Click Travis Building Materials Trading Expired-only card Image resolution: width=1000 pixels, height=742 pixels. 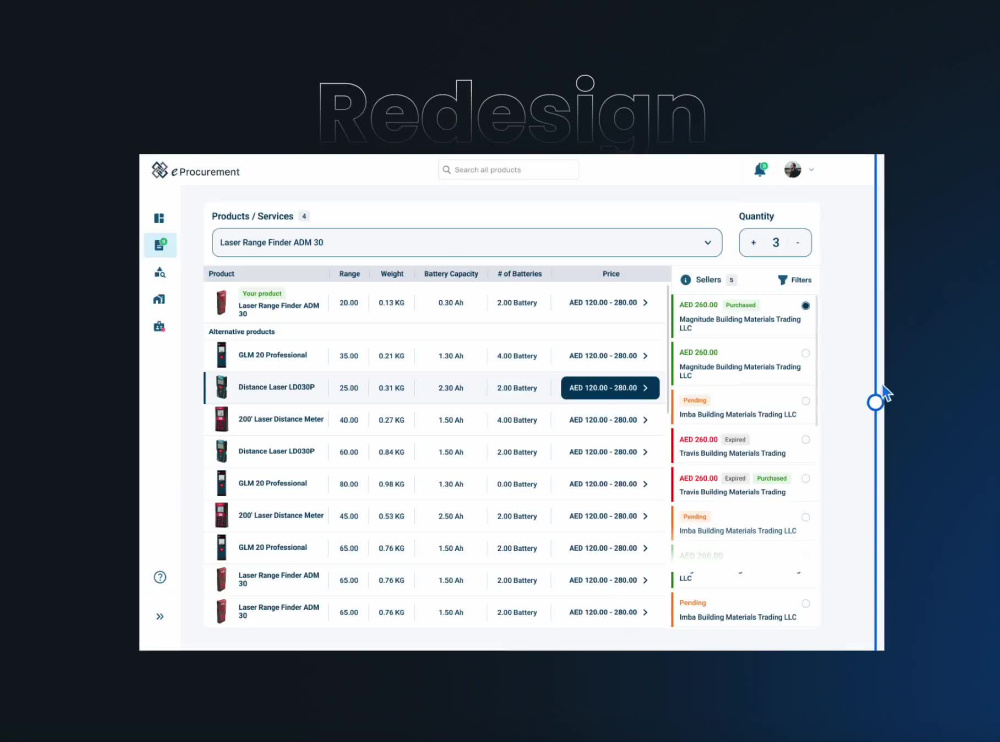pos(744,446)
